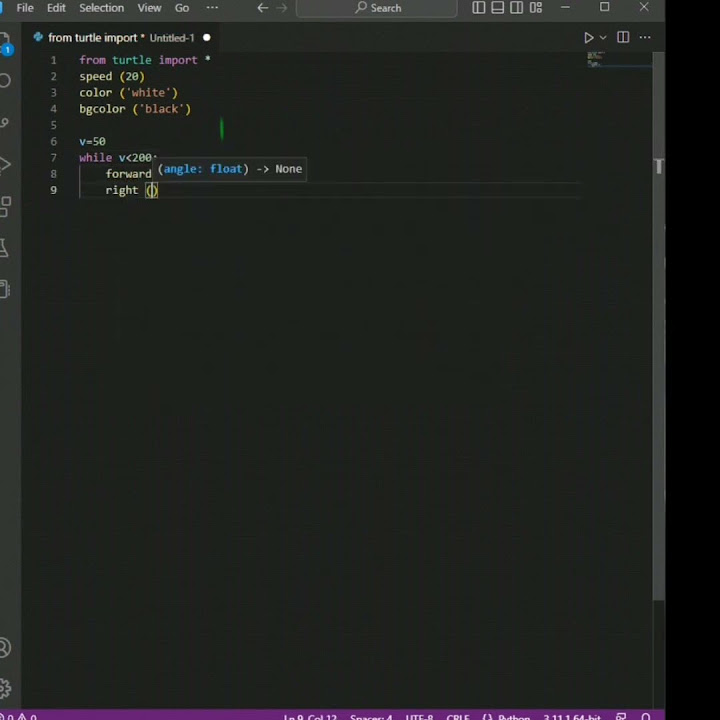Click line number 9 in the gutter
Screen dimensions: 720x720
pos(54,190)
